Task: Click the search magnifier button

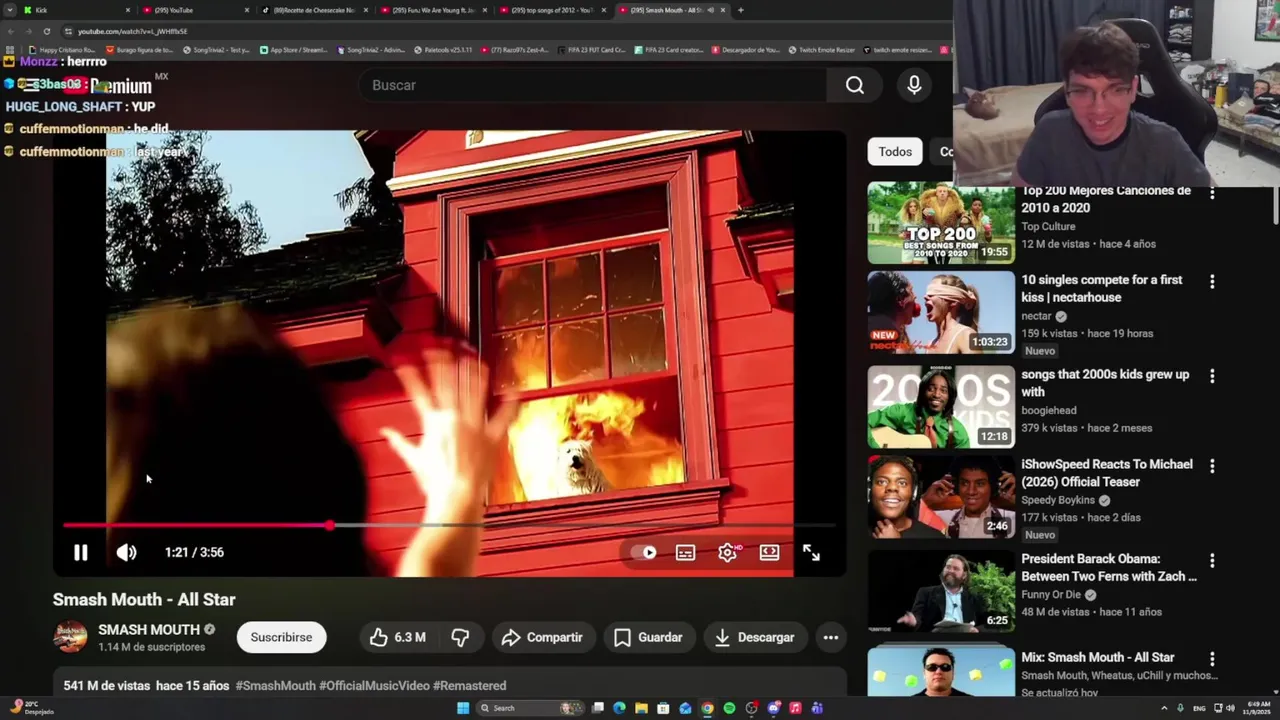Action: click(855, 85)
